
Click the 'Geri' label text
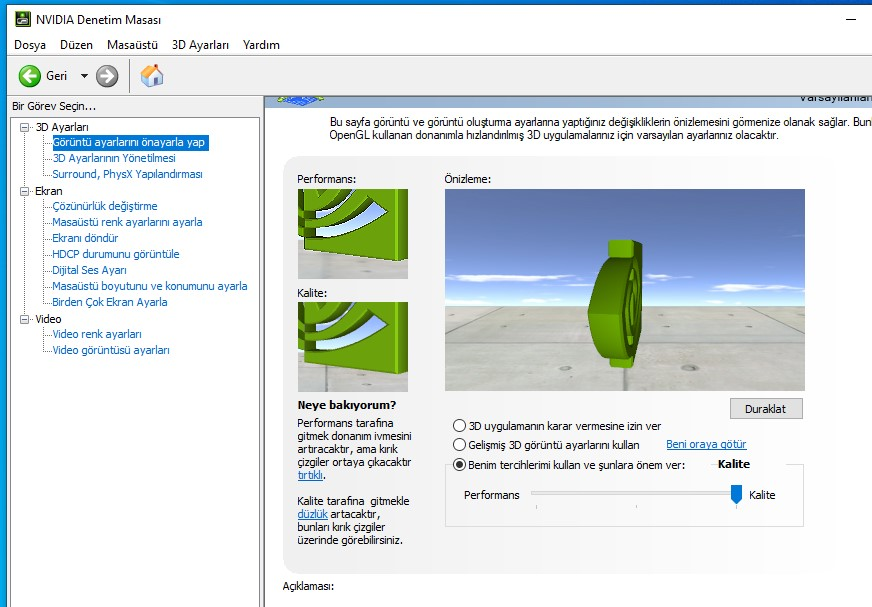pyautogui.click(x=57, y=76)
